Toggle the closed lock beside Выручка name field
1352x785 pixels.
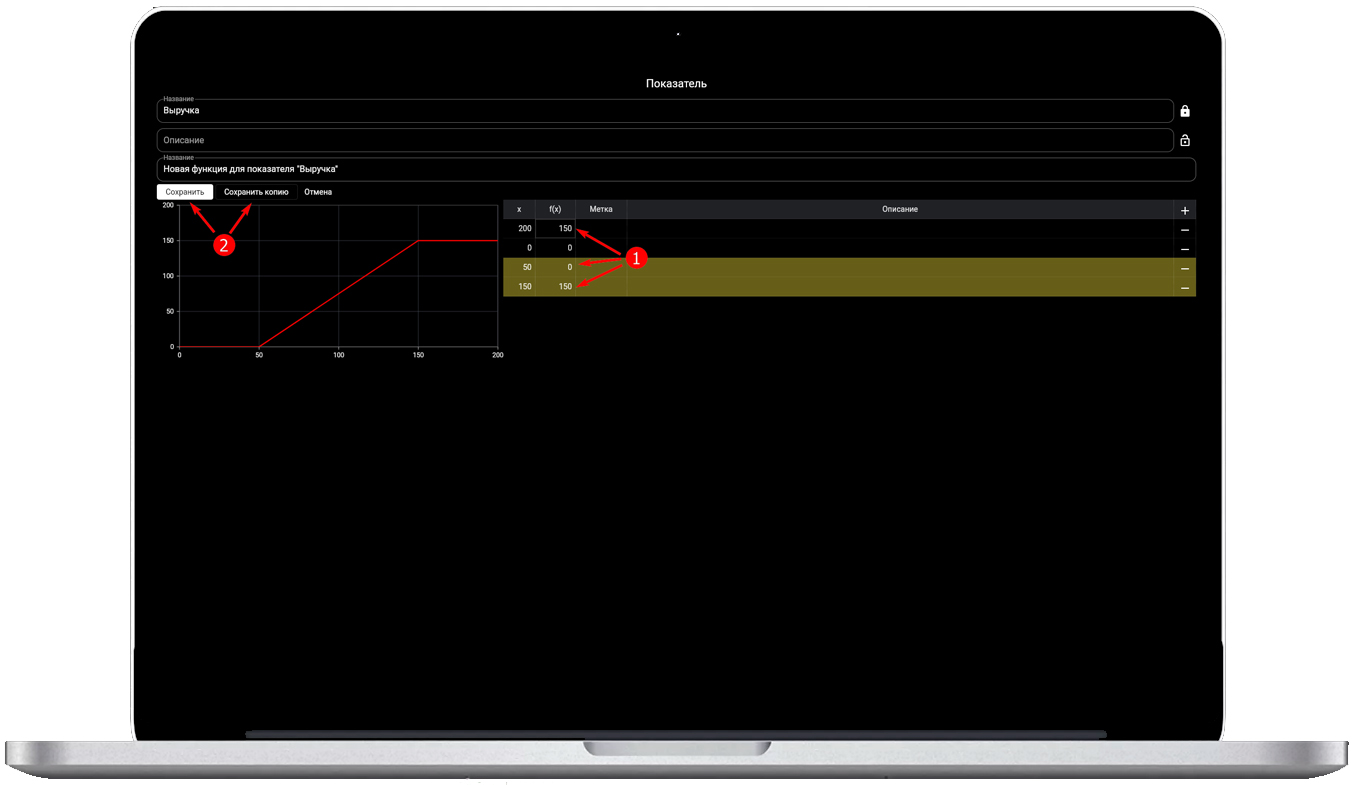[x=1185, y=111]
